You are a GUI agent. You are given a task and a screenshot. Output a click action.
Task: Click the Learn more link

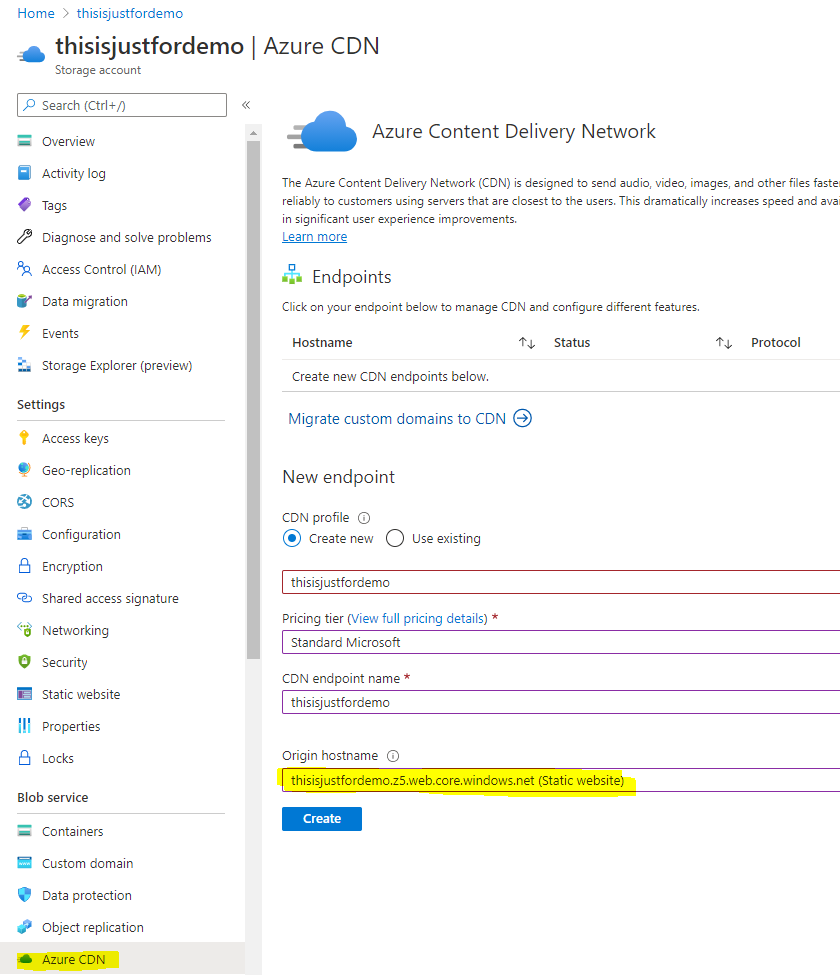click(x=315, y=236)
